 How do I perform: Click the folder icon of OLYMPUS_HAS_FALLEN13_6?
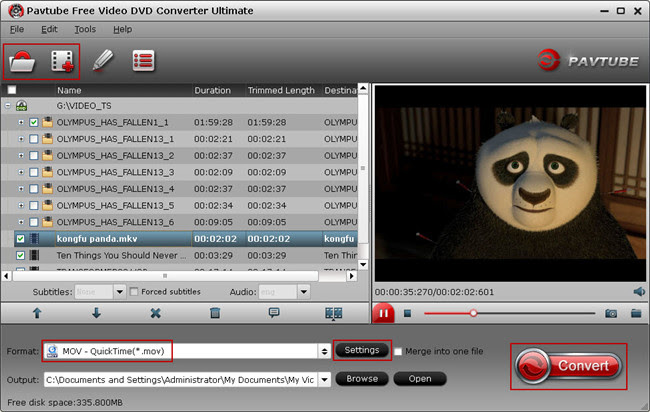(47, 222)
